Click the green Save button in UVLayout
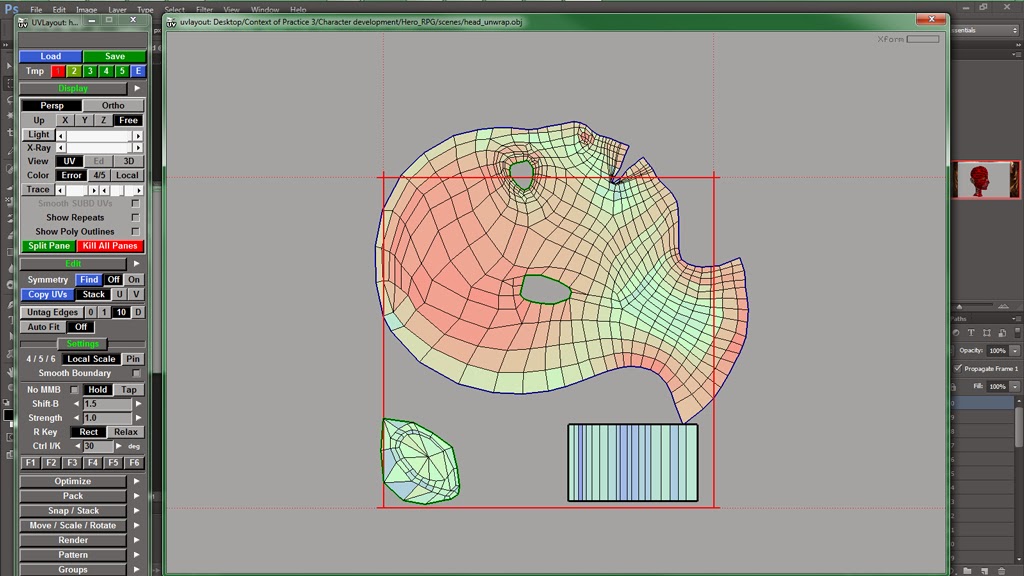1024x576 pixels. tap(114, 56)
